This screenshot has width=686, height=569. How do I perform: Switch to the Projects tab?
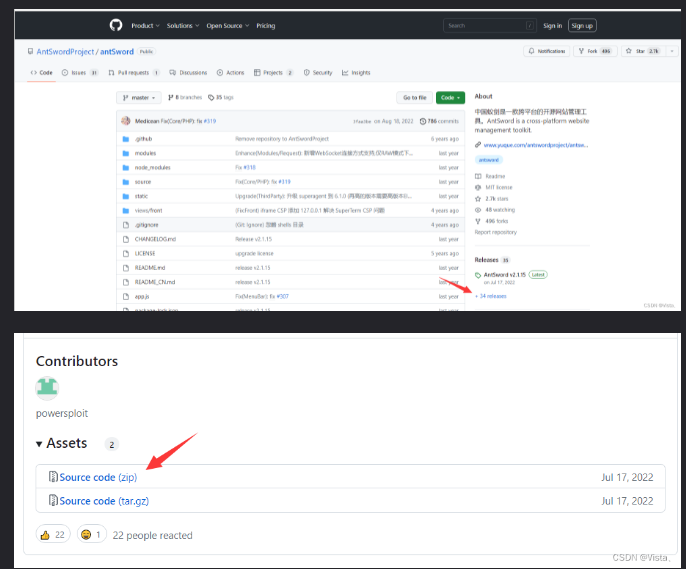[273, 73]
